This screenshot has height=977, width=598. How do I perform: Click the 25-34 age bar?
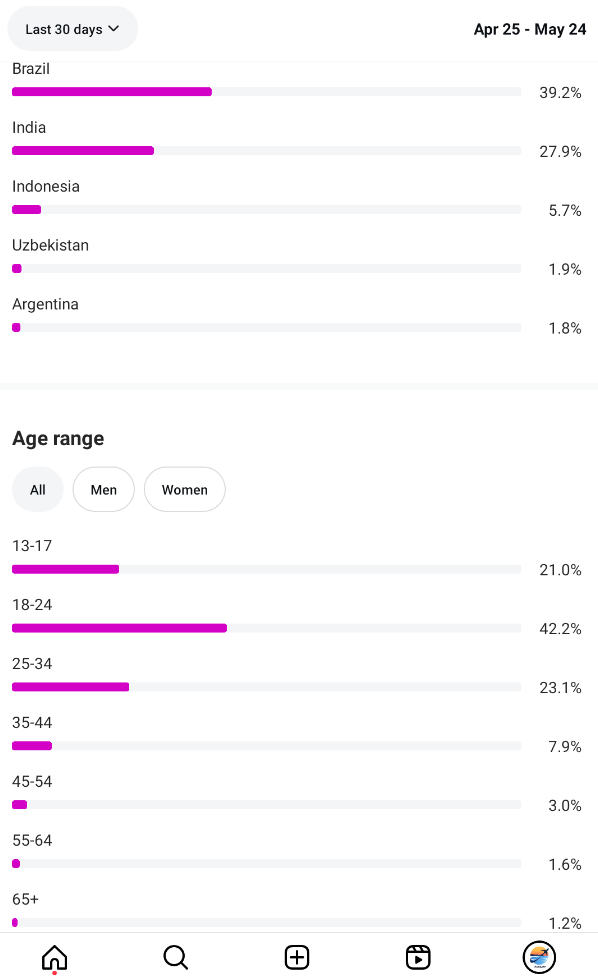coord(267,687)
